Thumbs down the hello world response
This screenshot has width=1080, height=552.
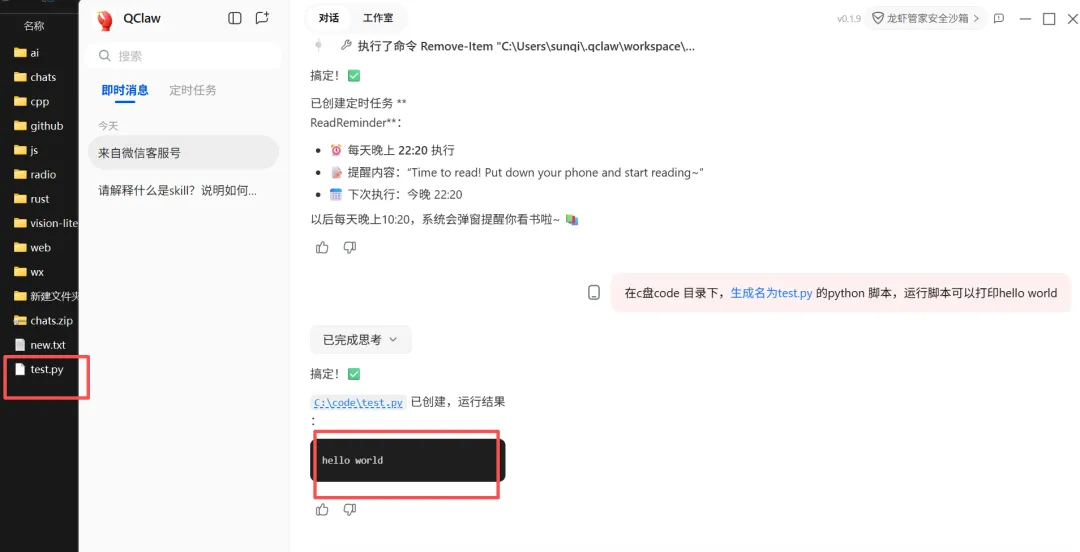click(350, 509)
